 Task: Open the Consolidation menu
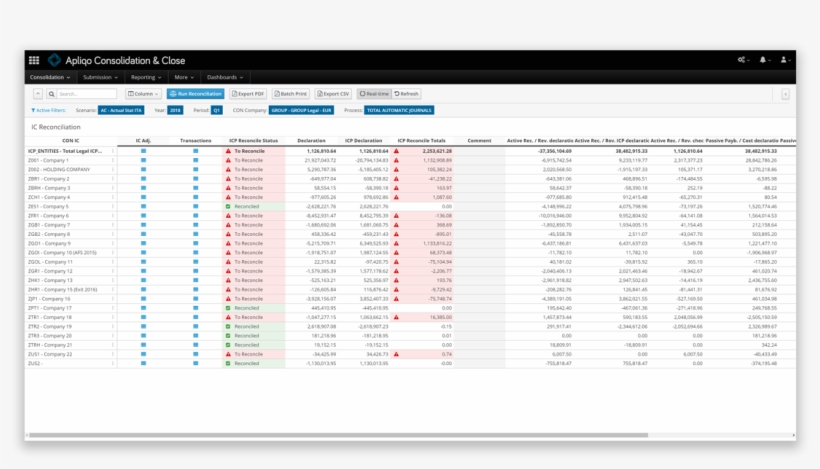50,77
